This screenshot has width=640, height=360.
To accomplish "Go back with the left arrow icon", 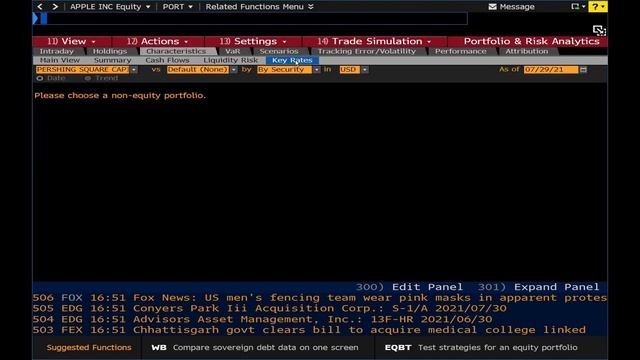I will 40,7.
